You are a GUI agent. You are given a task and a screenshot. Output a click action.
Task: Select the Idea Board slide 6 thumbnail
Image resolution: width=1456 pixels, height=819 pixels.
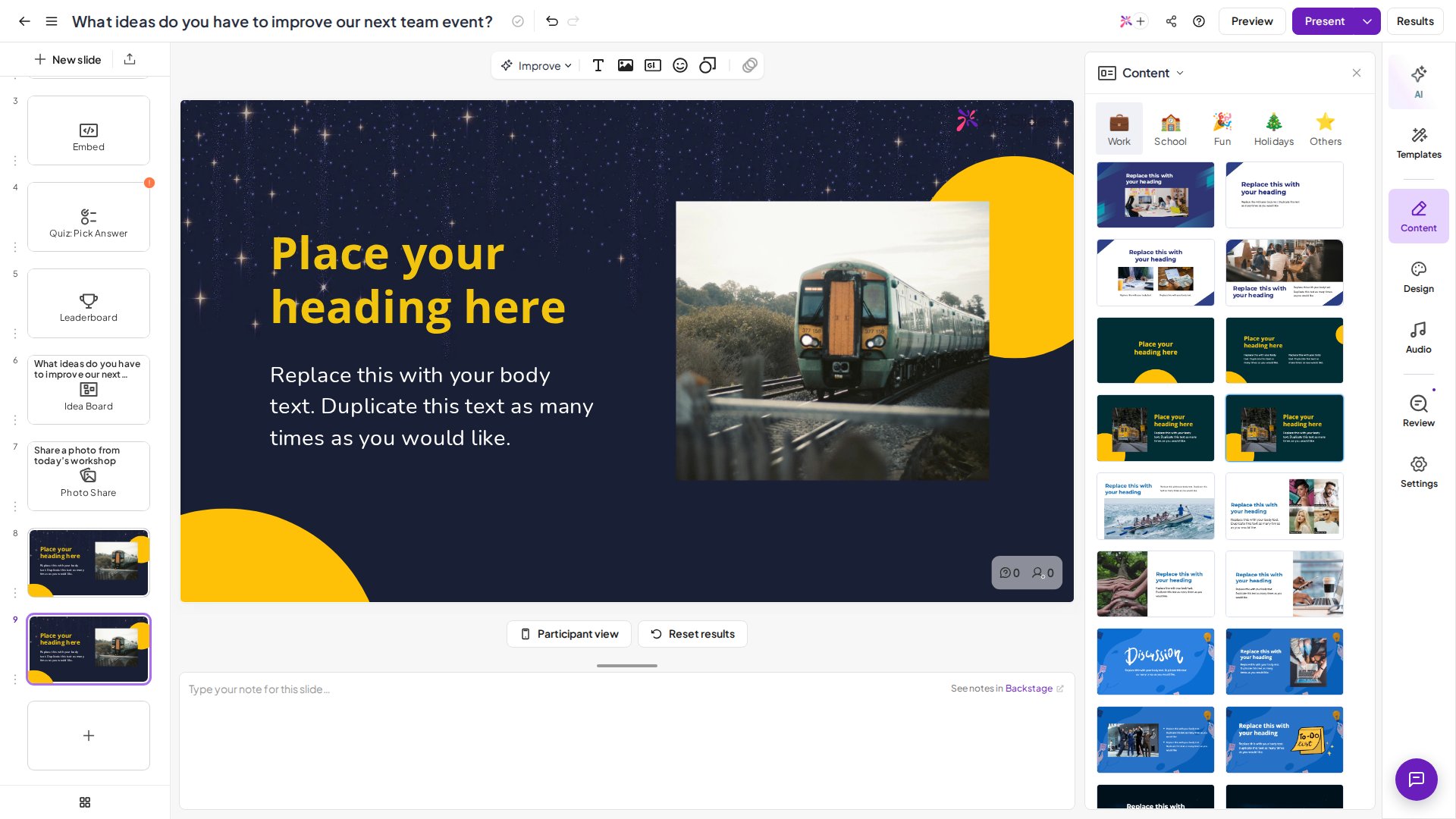89,390
